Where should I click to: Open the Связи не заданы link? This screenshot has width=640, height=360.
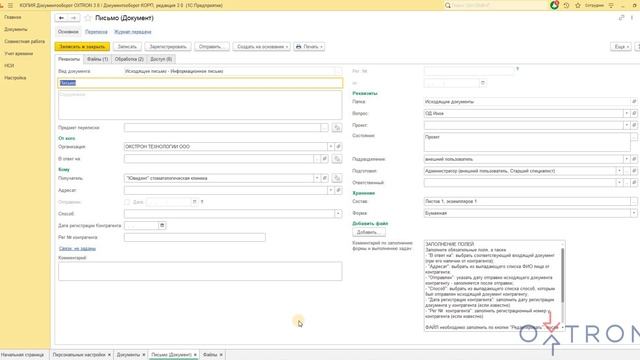(77, 249)
